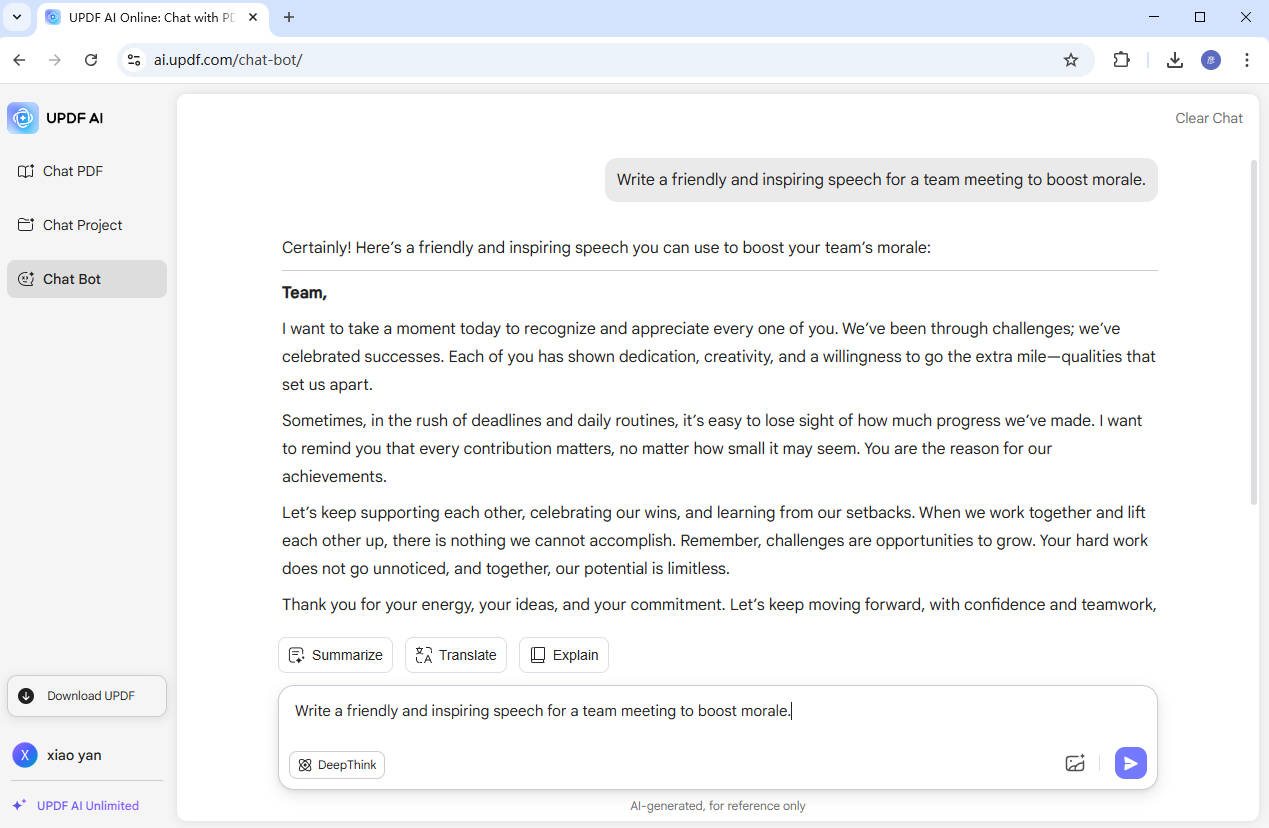Open Chat PDF in sidebar

tap(86, 171)
